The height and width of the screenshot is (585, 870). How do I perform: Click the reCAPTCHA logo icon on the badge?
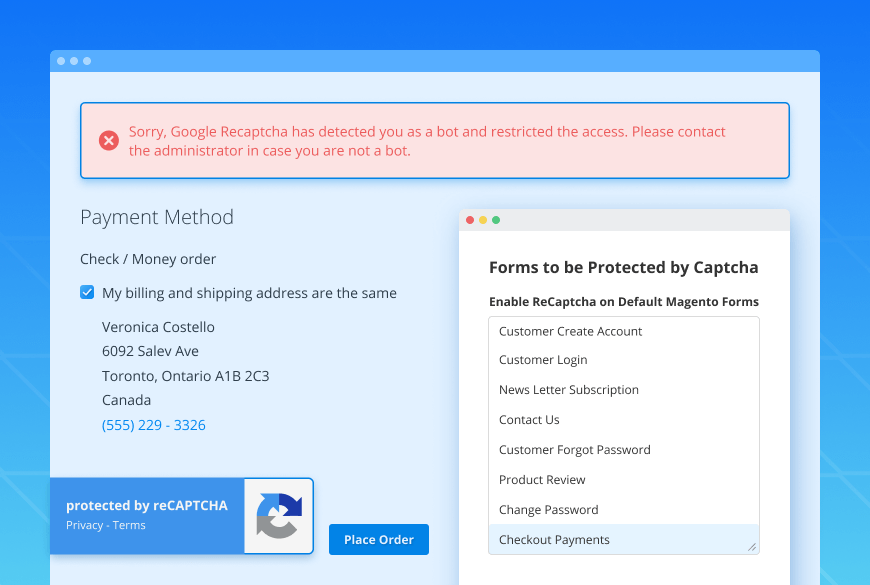pos(277,516)
